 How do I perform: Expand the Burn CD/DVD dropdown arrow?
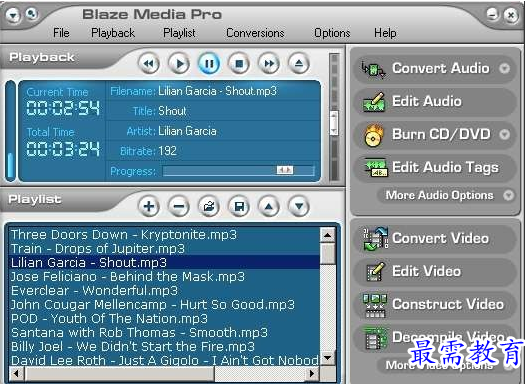click(505, 135)
